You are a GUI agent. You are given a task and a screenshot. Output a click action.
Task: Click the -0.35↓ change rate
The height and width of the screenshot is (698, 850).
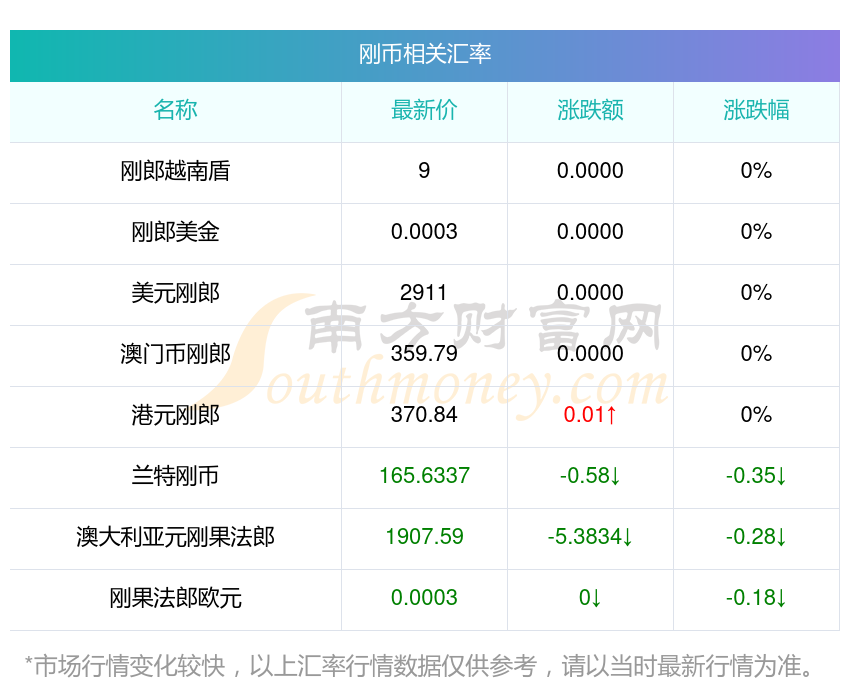pos(756,476)
